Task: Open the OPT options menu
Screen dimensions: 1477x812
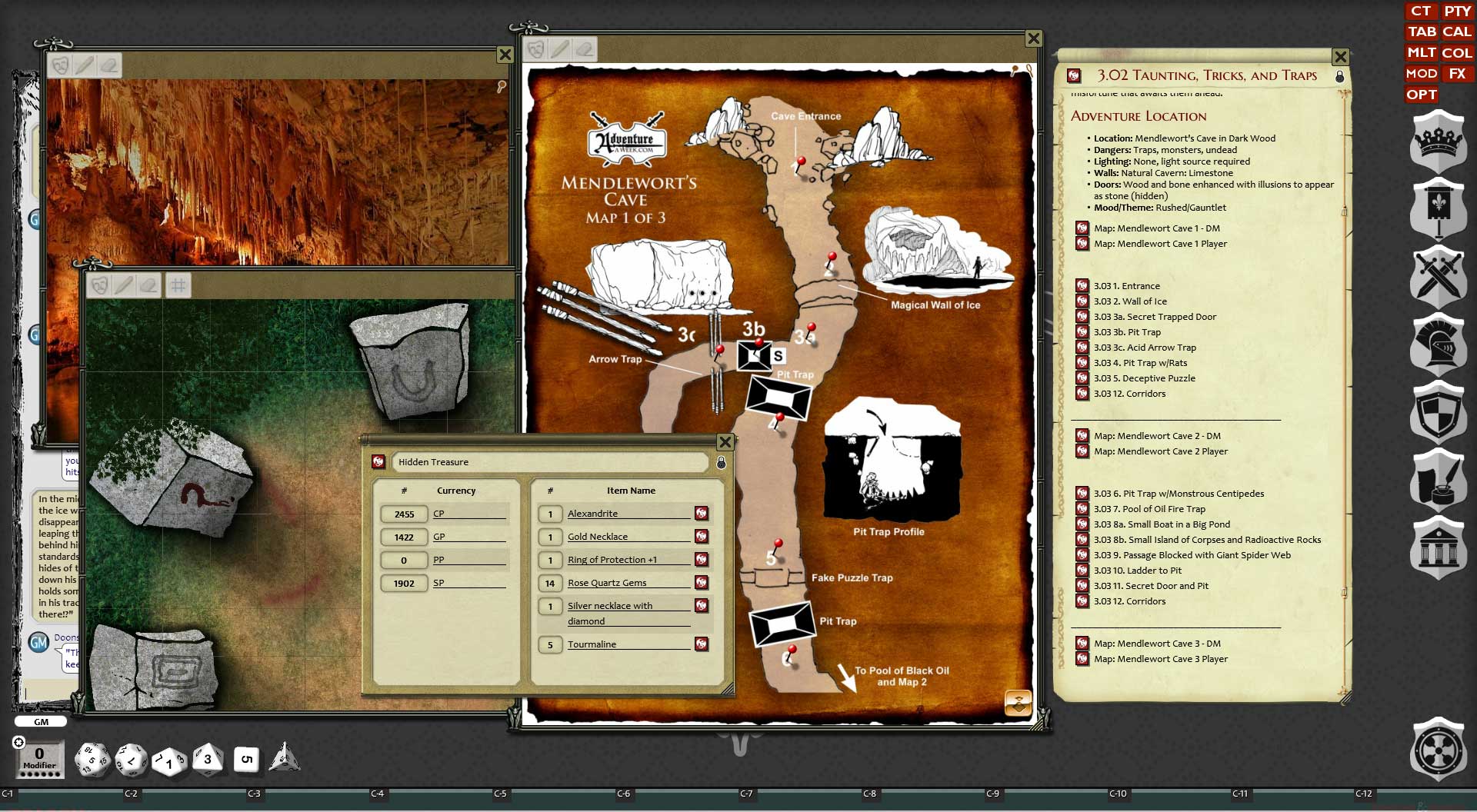Action: [x=1421, y=95]
